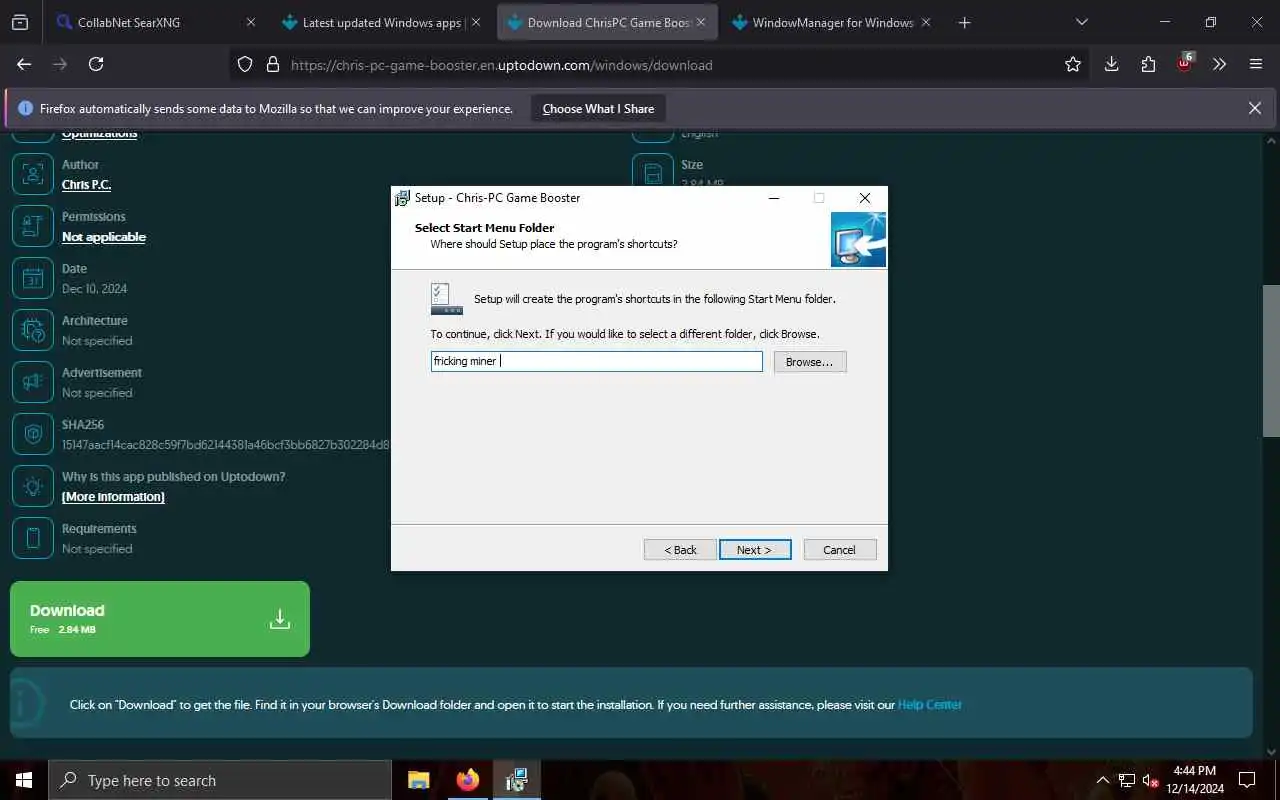Screen dimensions: 1280x800
Task: Go Back in the Setup wizard
Action: (x=680, y=550)
